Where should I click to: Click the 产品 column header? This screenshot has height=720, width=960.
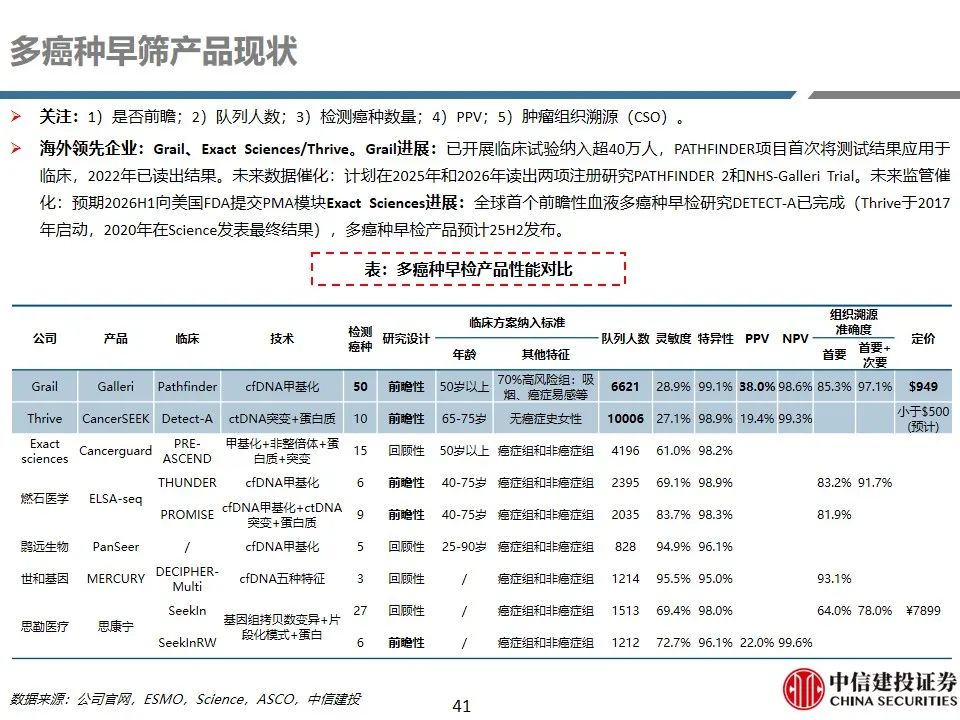click(115, 339)
